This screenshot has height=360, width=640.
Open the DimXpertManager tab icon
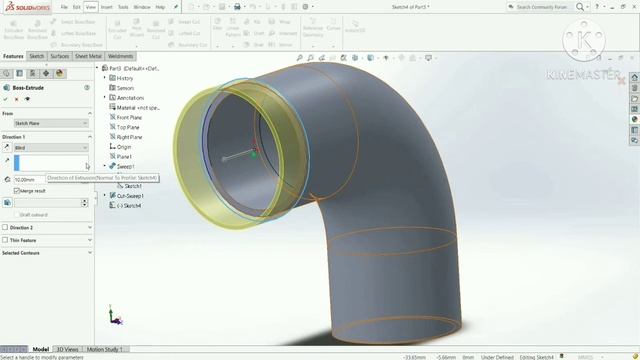46,73
